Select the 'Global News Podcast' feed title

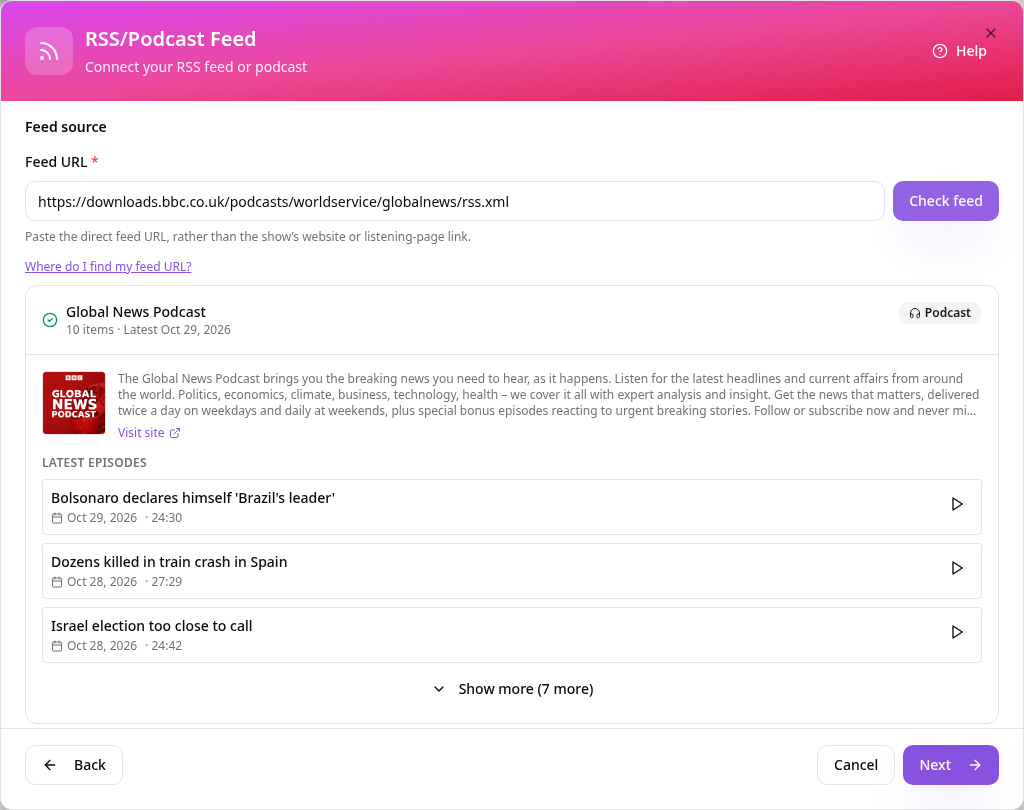pyautogui.click(x=136, y=312)
